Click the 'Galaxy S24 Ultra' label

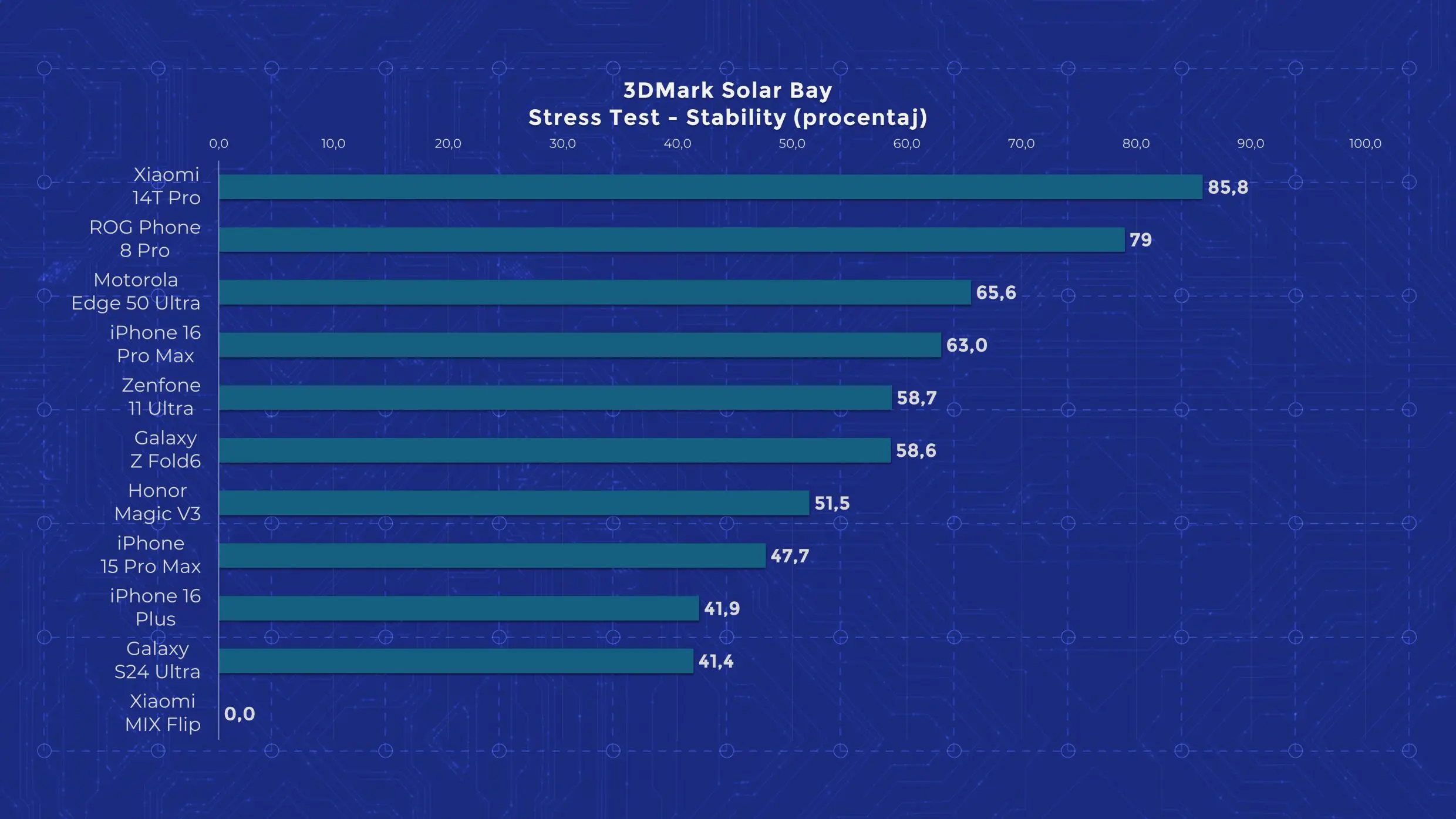157,660
